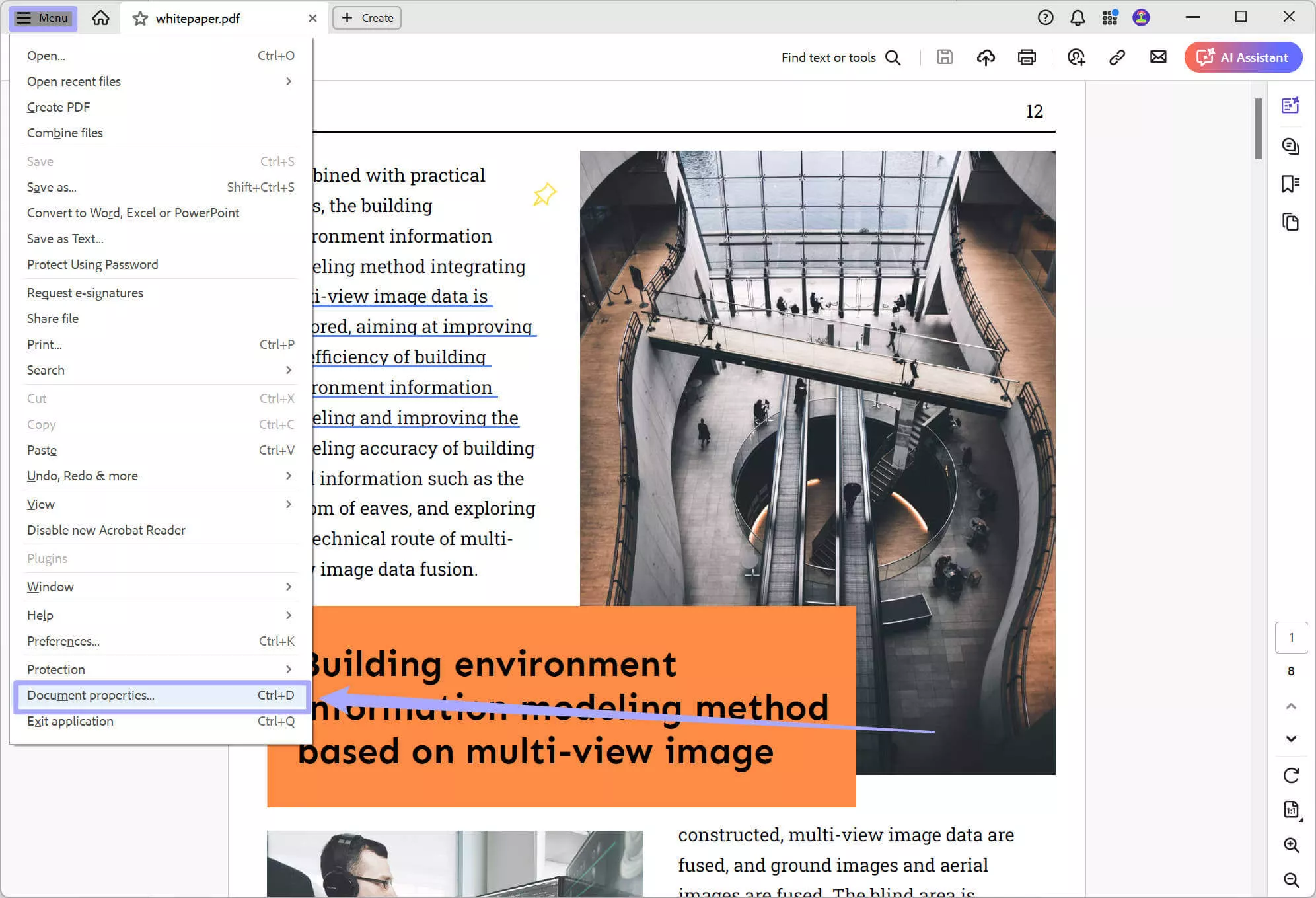Click Request e-signatures option
This screenshot has height=898, width=1316.
click(85, 291)
